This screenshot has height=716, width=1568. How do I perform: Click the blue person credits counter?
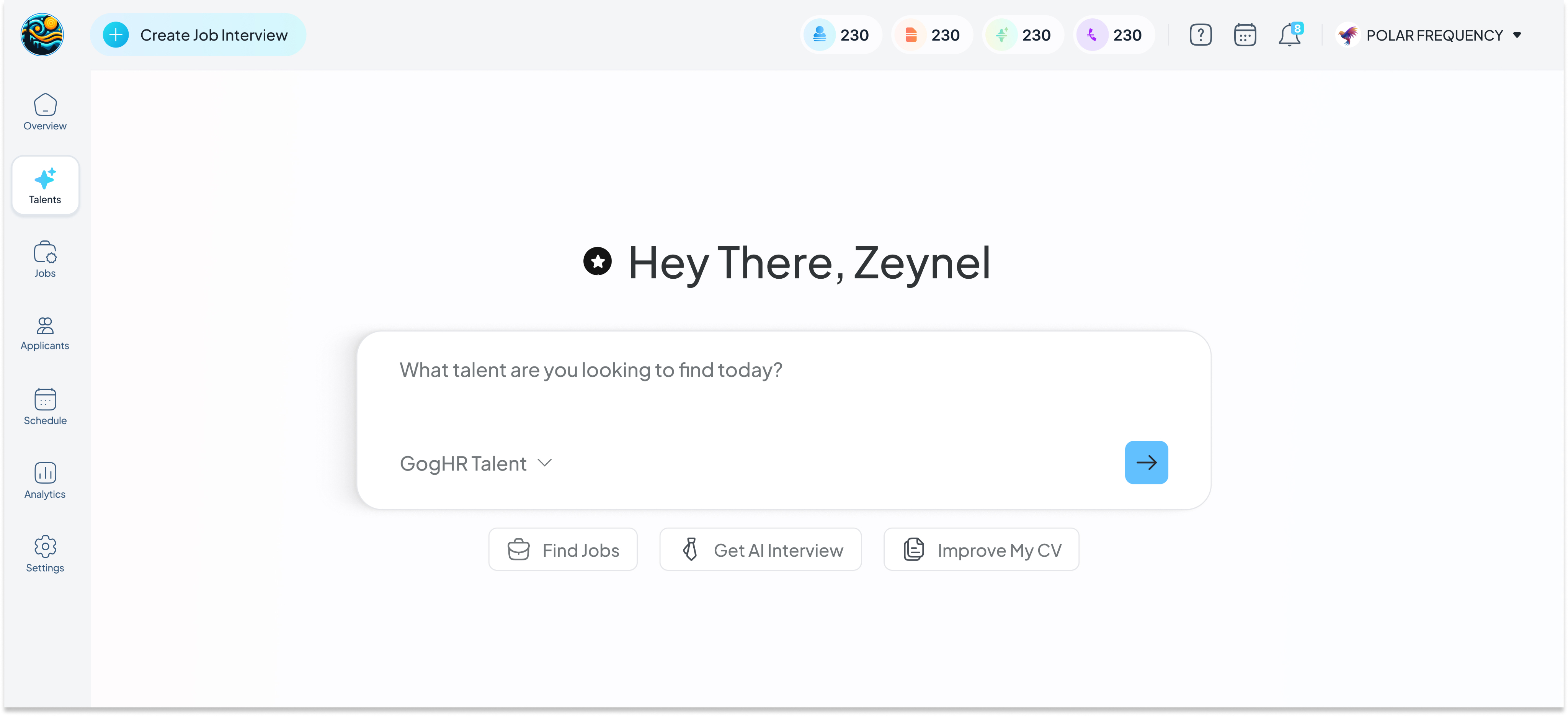pyautogui.click(x=841, y=35)
